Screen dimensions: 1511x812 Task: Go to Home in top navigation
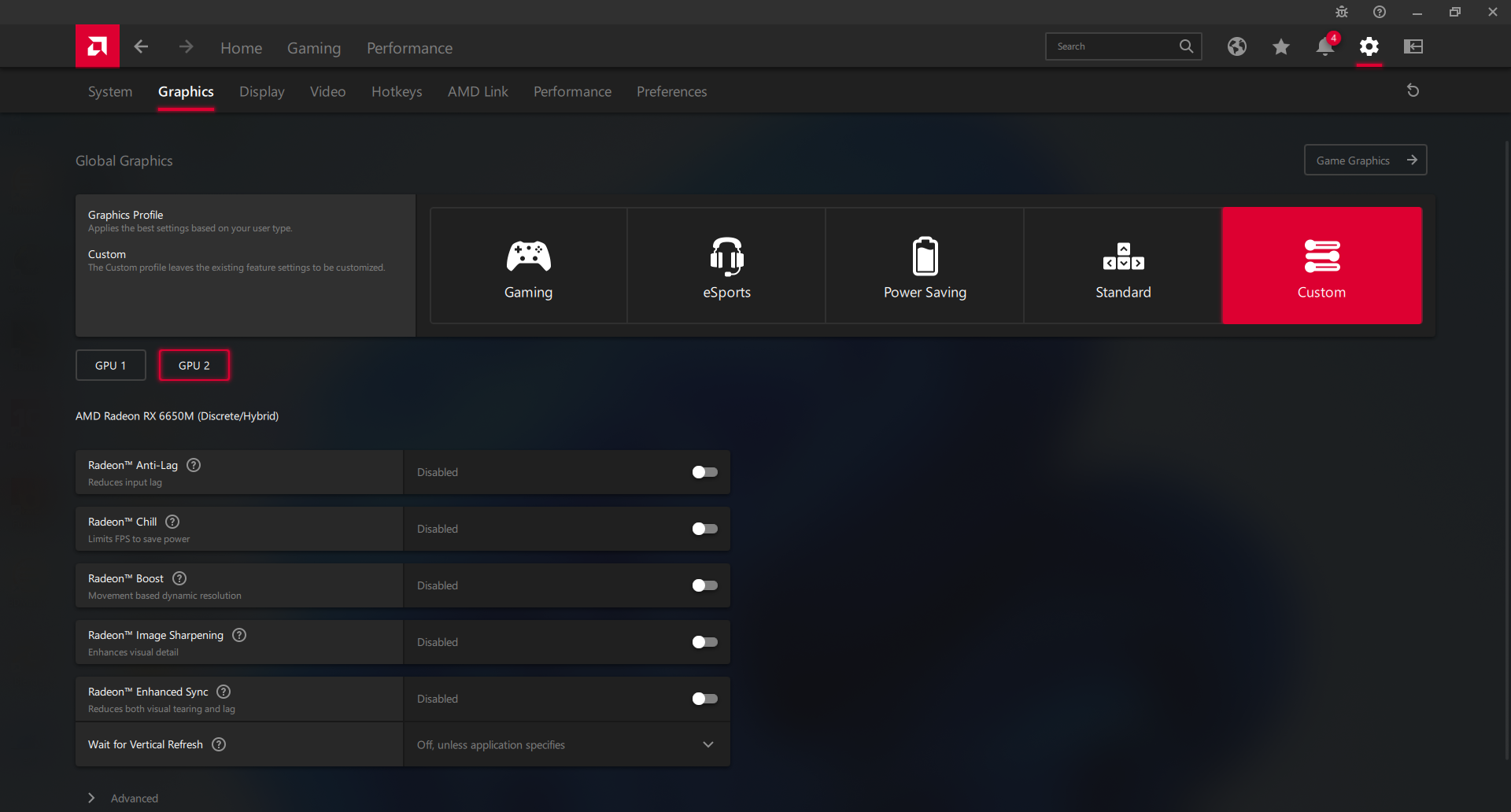coord(242,48)
